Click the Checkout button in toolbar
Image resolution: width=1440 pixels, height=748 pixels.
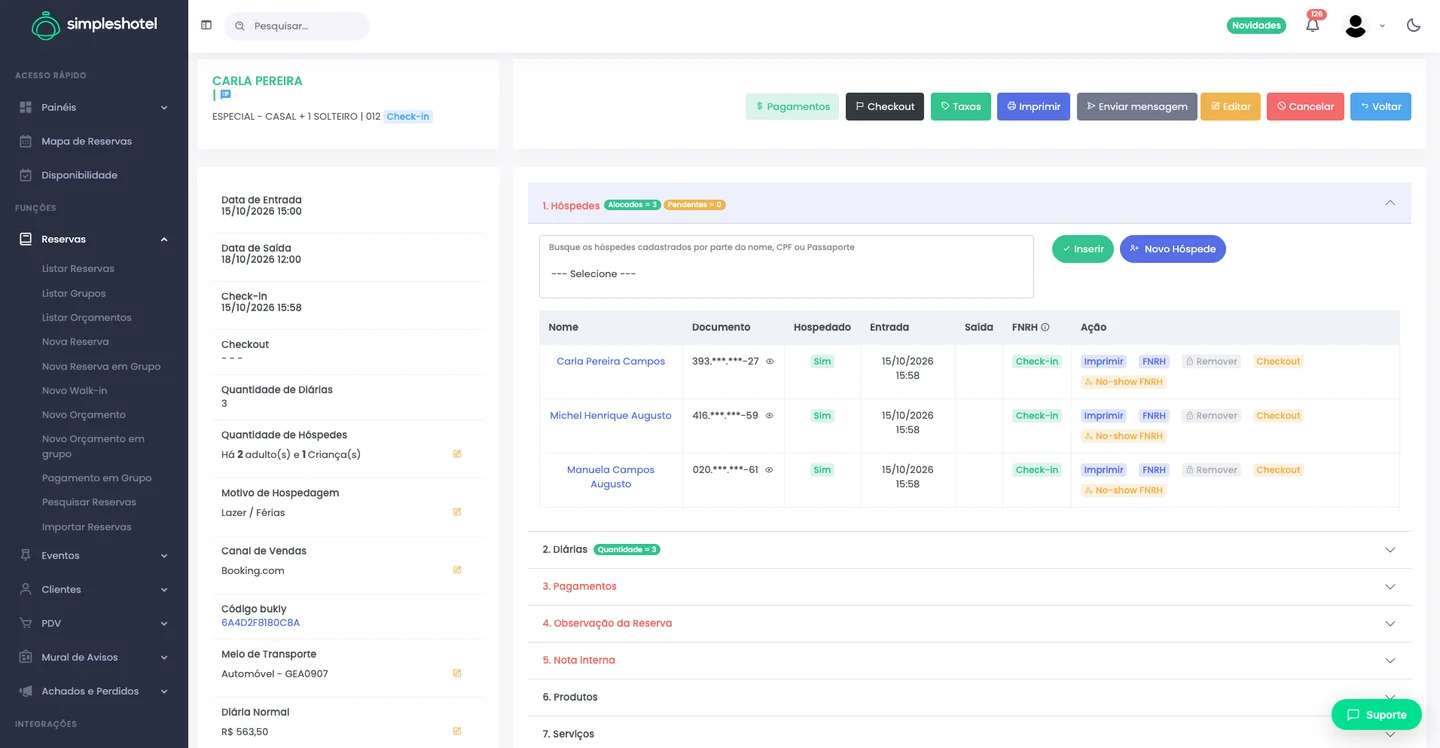tap(885, 107)
